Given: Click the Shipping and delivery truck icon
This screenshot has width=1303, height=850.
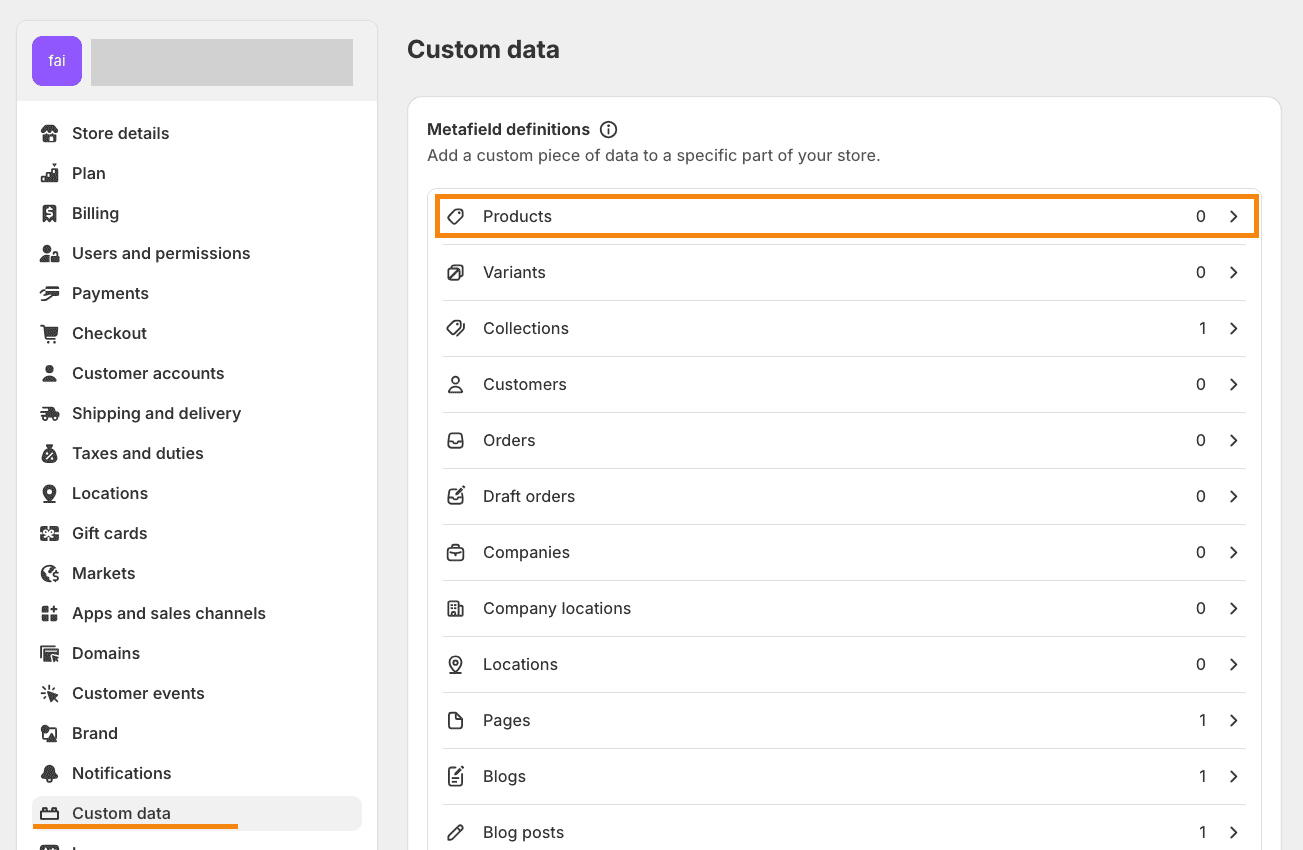Looking at the screenshot, I should (x=49, y=413).
